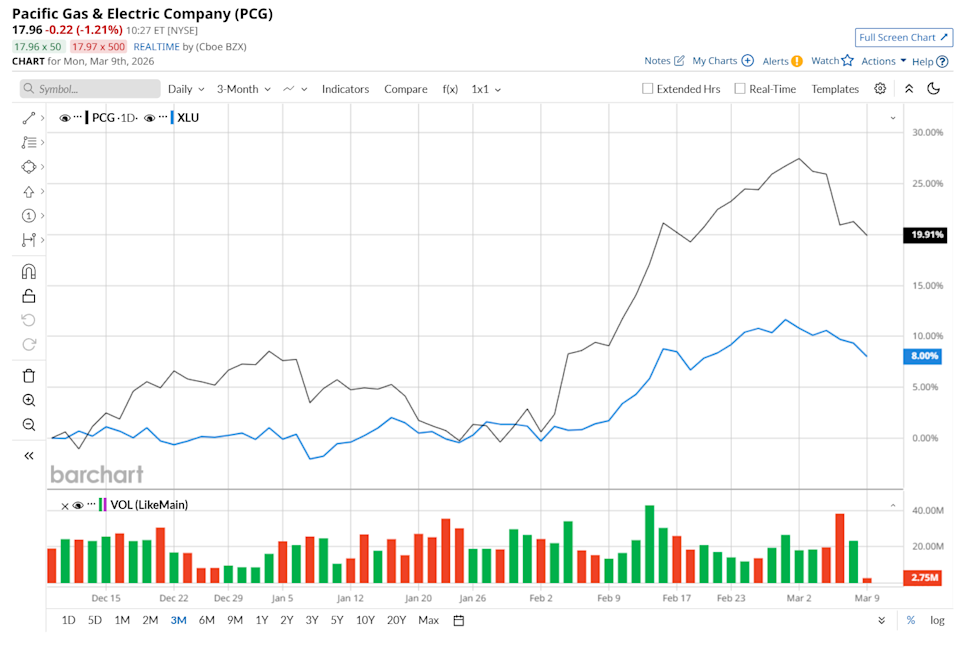Click the Symbol search field
This screenshot has width=960, height=646.
tap(90, 89)
